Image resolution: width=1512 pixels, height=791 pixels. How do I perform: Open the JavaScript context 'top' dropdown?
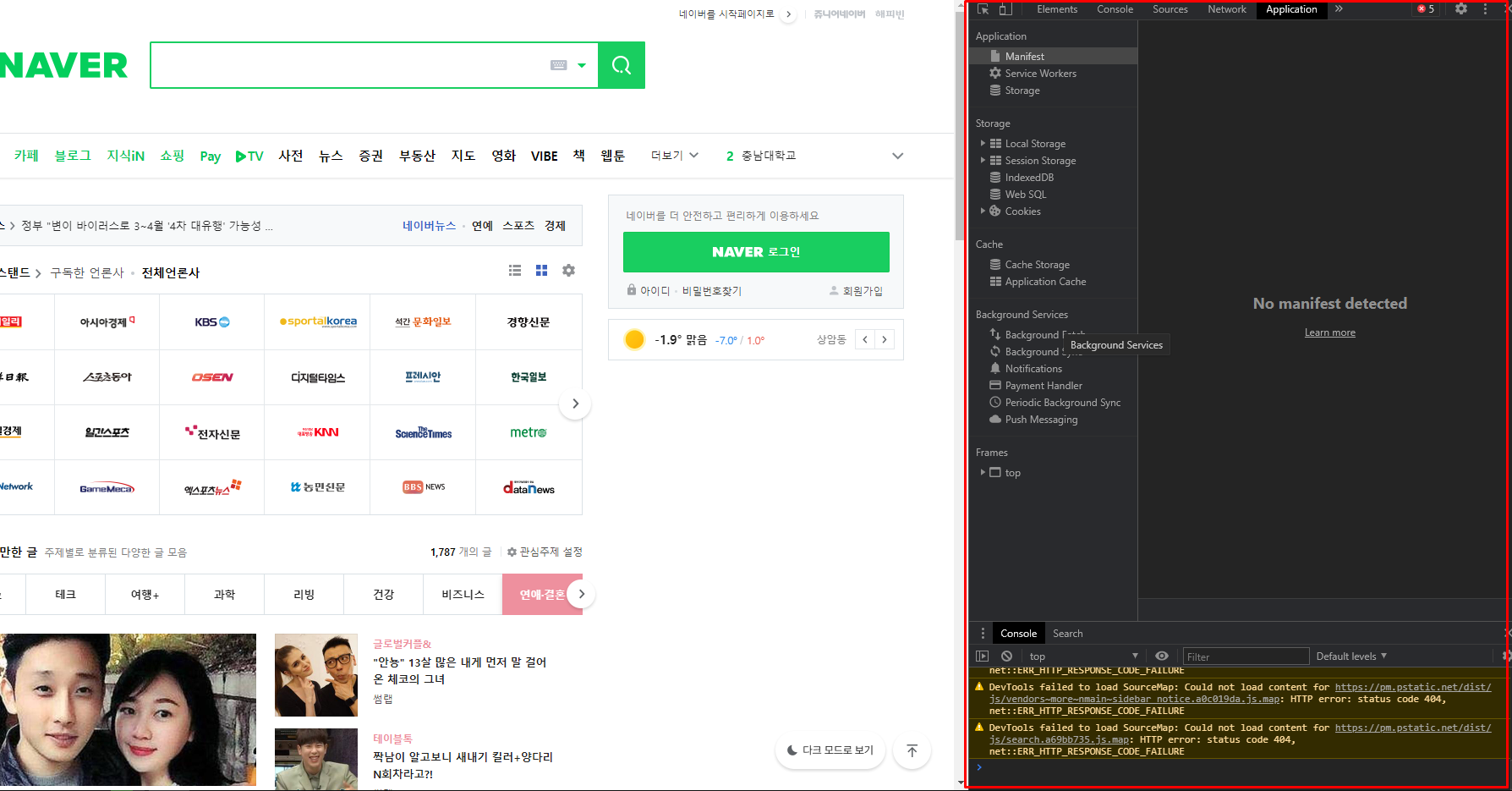pos(1083,656)
